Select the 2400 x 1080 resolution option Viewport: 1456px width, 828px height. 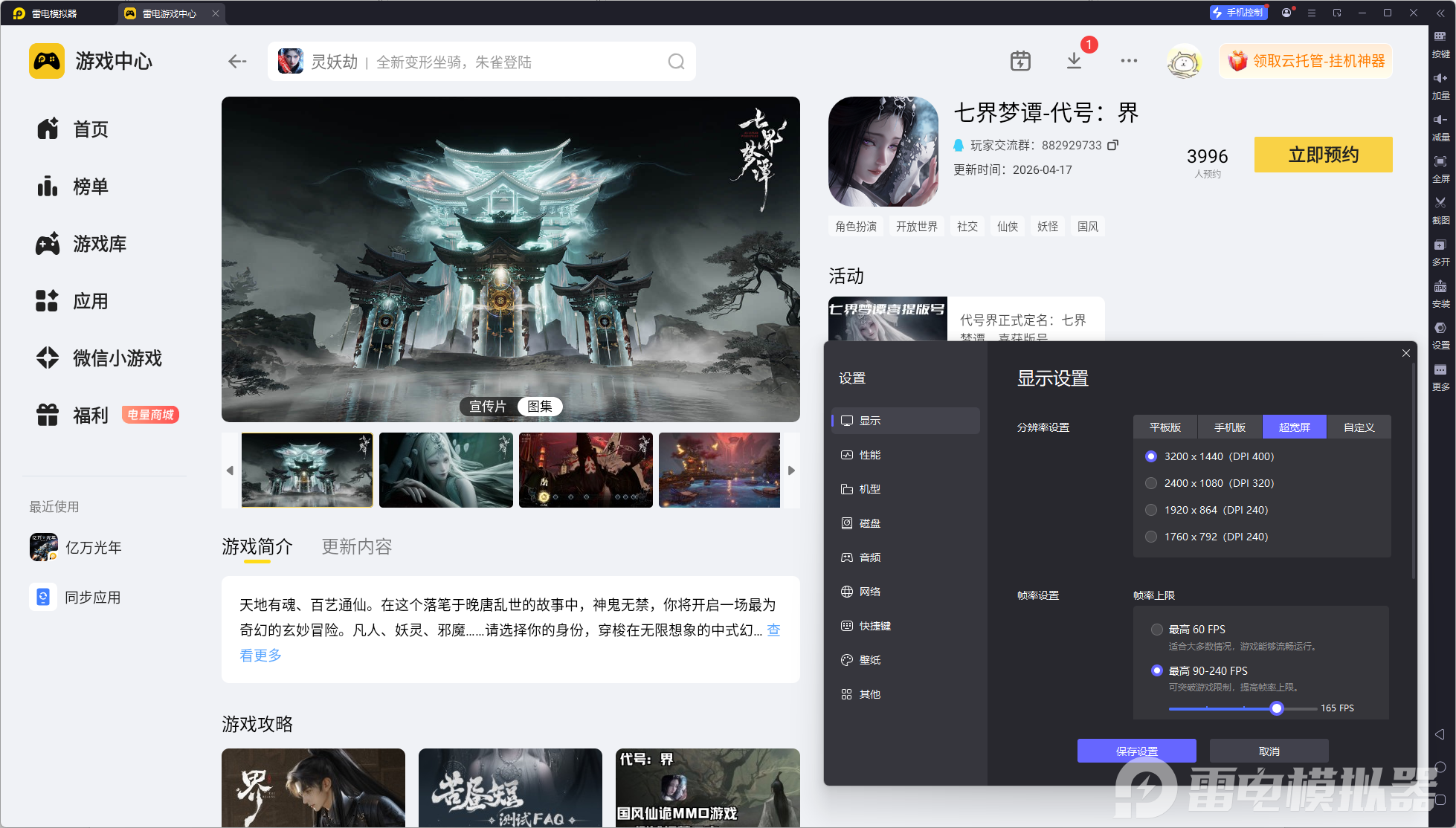(1151, 483)
